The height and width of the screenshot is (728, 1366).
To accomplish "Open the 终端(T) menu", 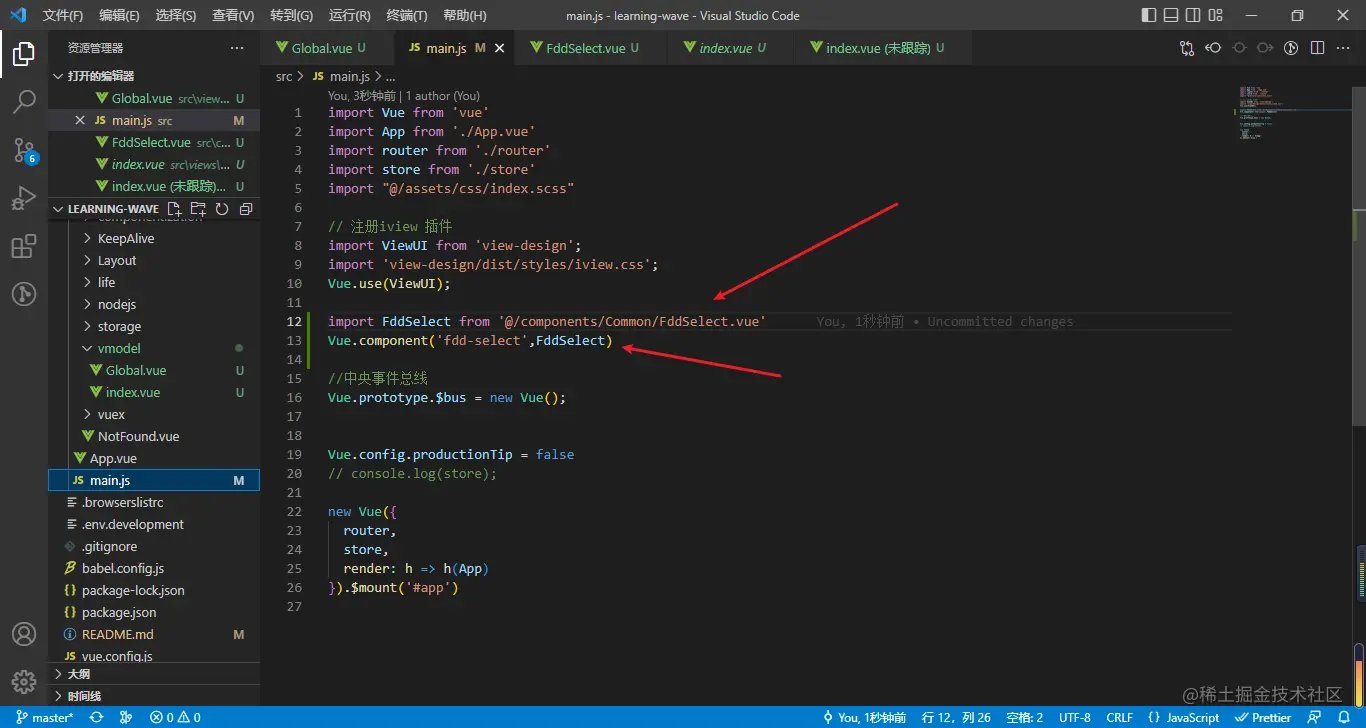I will 407,15.
